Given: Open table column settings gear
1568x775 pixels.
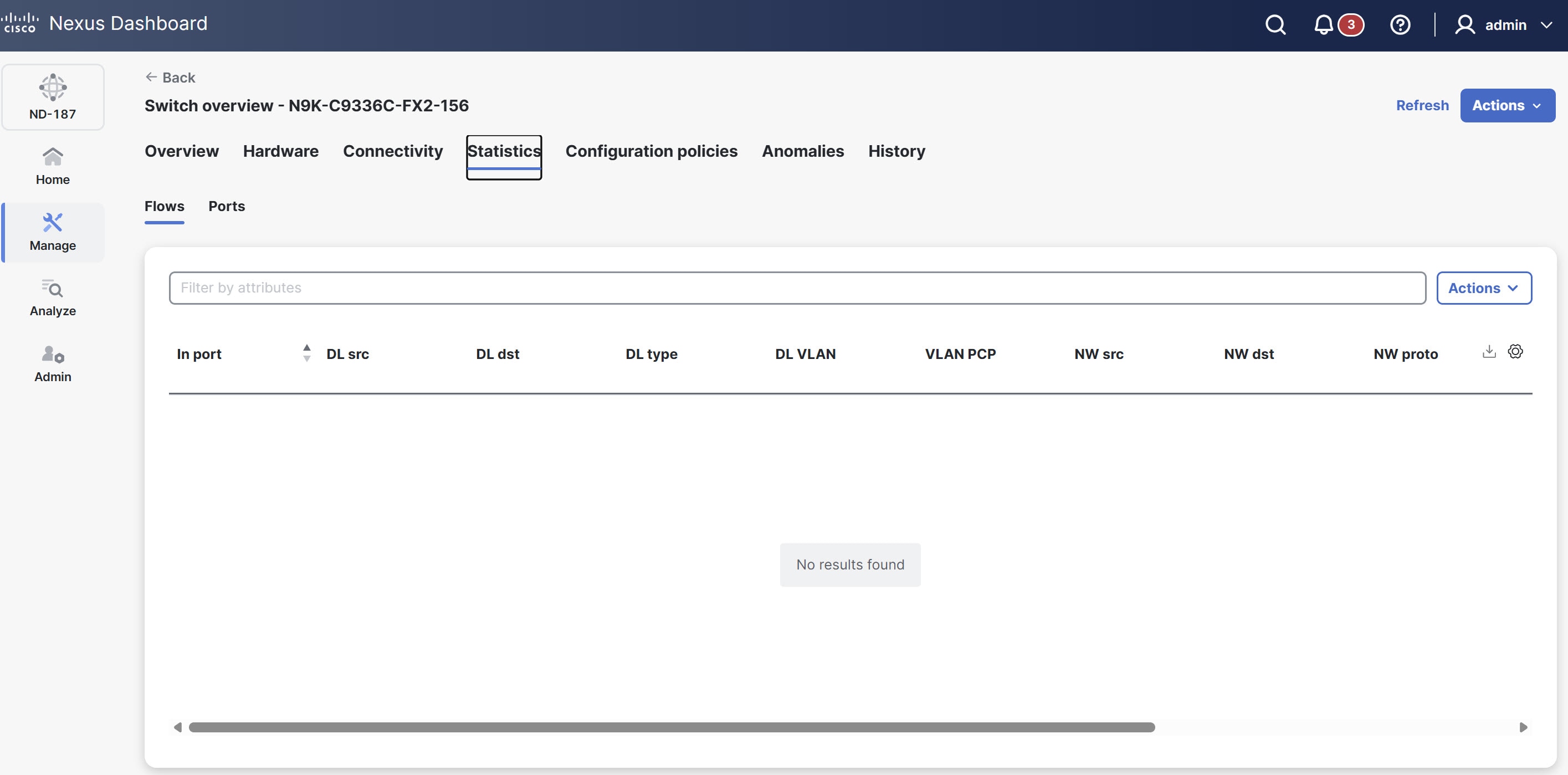Looking at the screenshot, I should pos(1515,351).
